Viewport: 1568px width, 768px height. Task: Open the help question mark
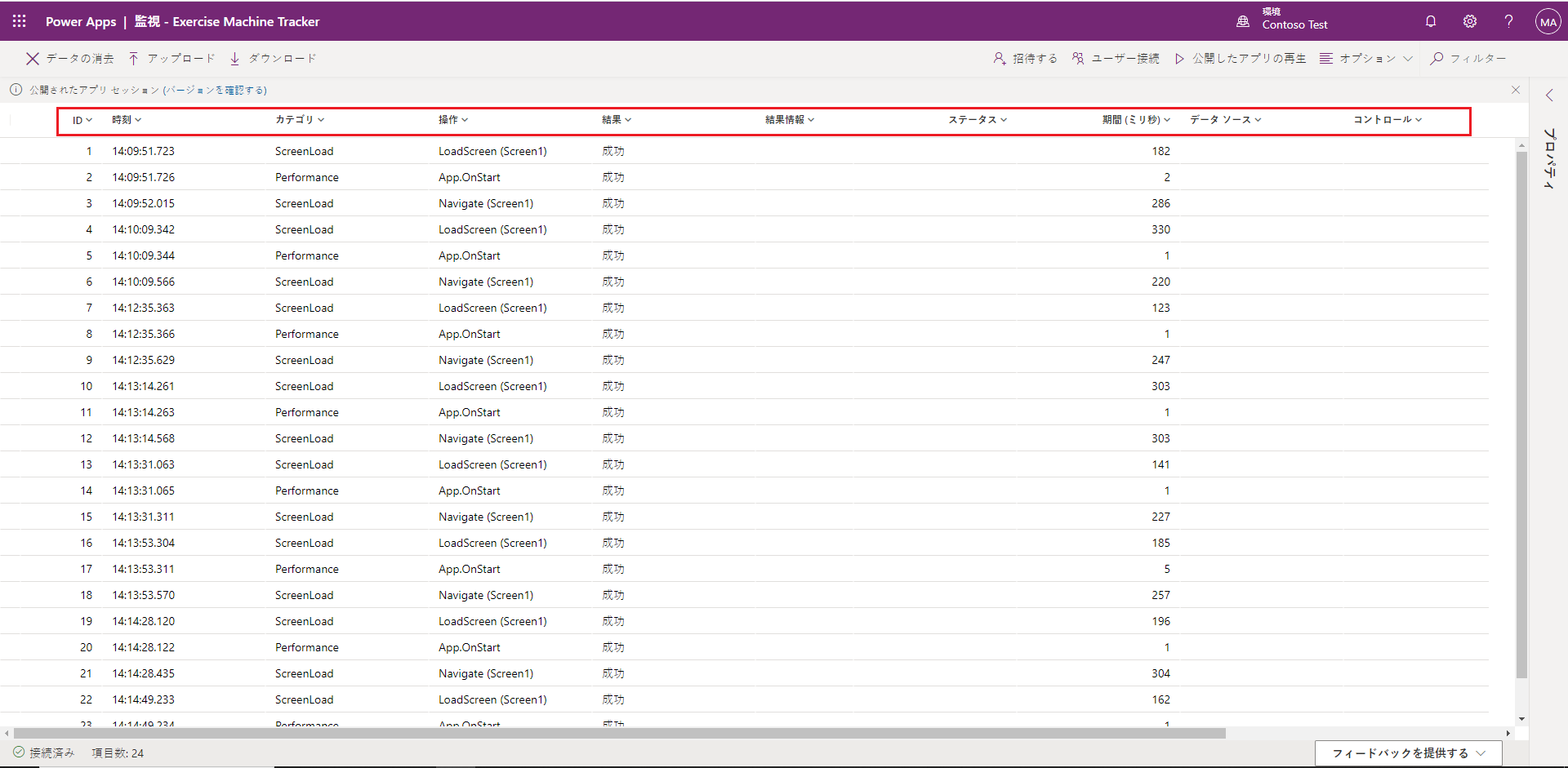coord(1508,21)
